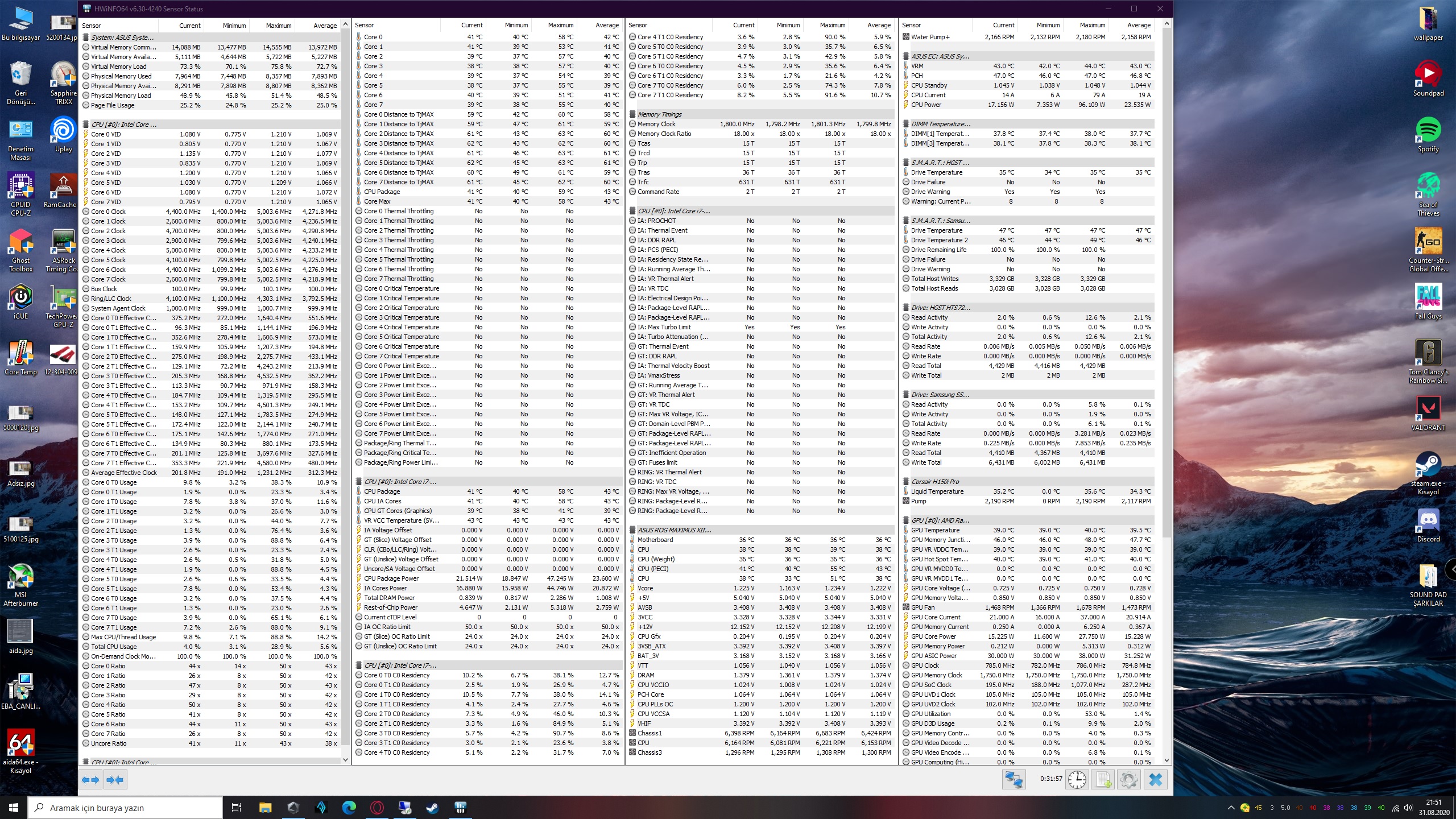Open the aida.jpg thumbnail on the desktop
The width and height of the screenshot is (1456, 819).
pos(21,636)
